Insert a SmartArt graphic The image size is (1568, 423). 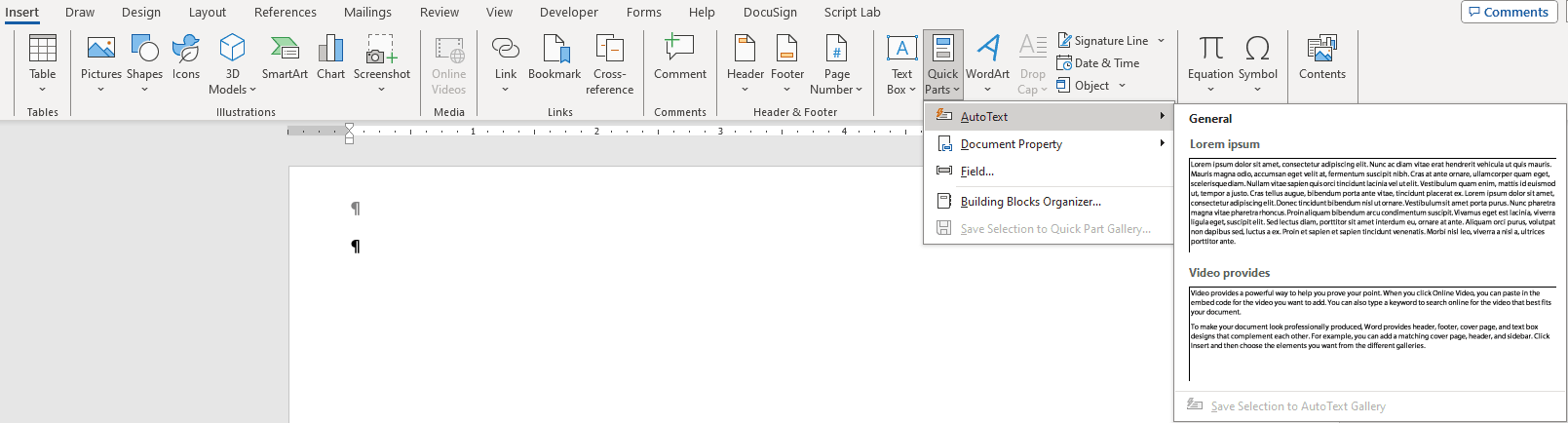pos(285,58)
